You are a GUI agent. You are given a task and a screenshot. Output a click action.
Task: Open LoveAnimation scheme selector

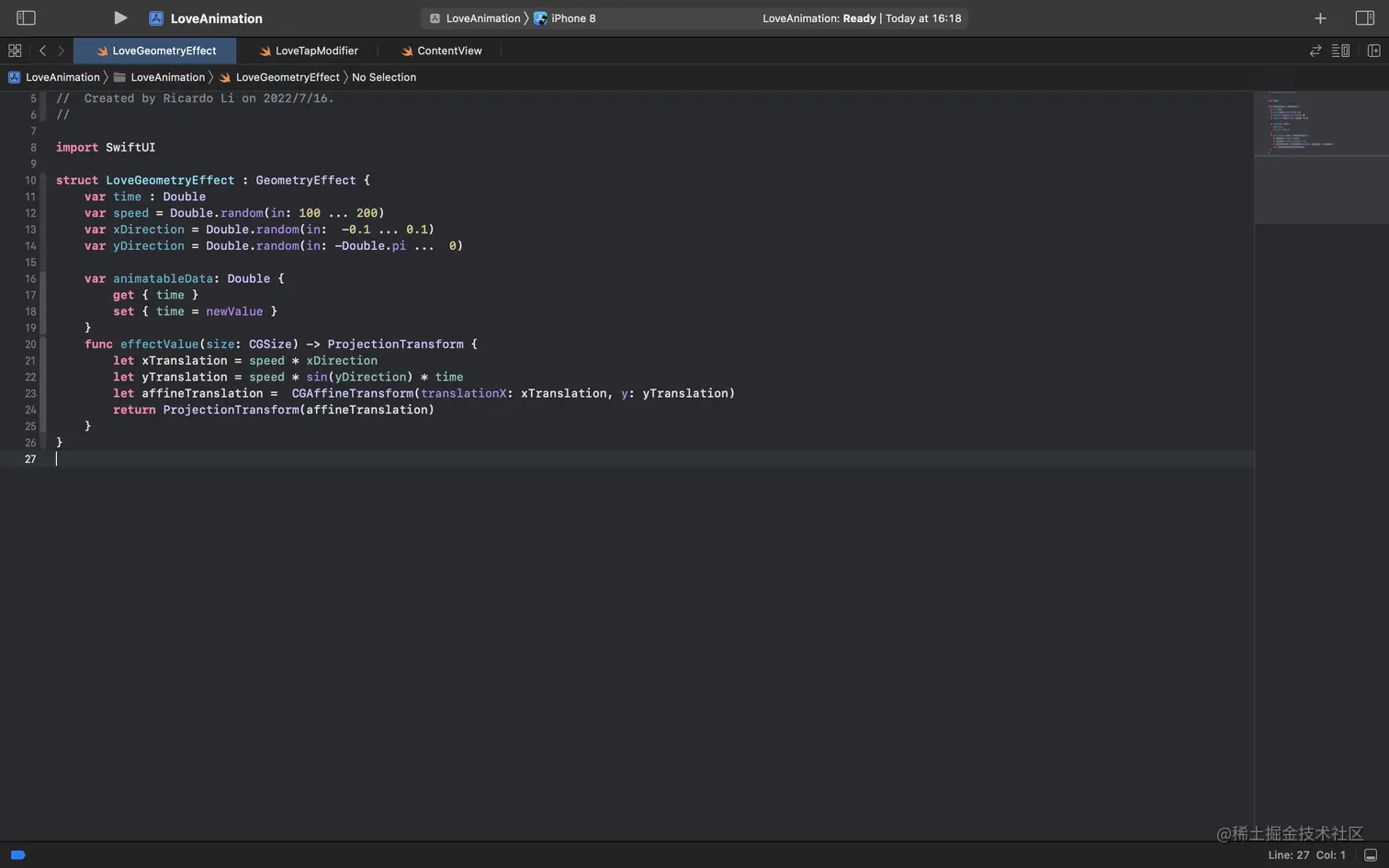coord(475,18)
